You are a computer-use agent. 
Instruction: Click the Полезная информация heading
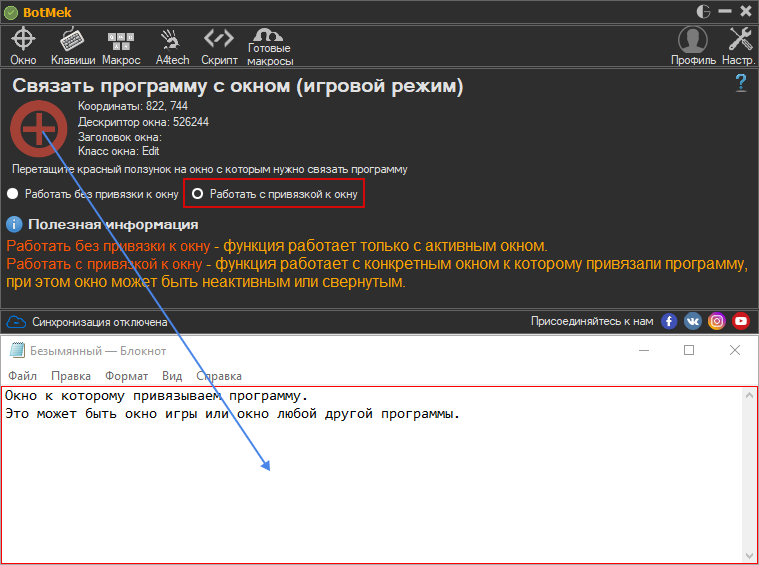[x=113, y=225]
